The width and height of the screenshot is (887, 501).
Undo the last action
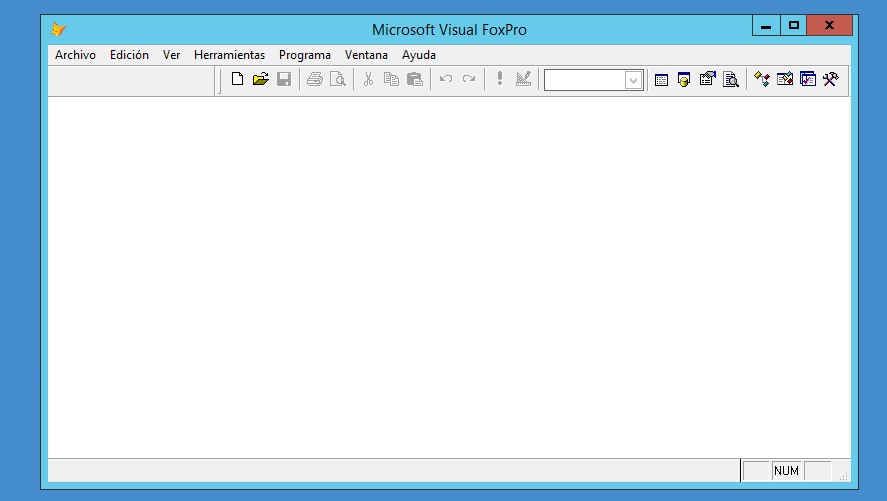[446, 79]
